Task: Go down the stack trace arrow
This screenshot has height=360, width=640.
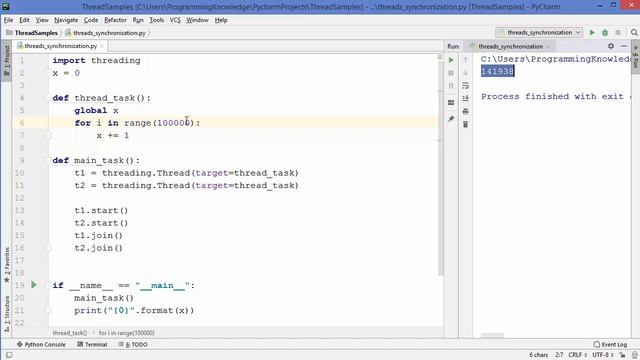Action: click(x=465, y=73)
